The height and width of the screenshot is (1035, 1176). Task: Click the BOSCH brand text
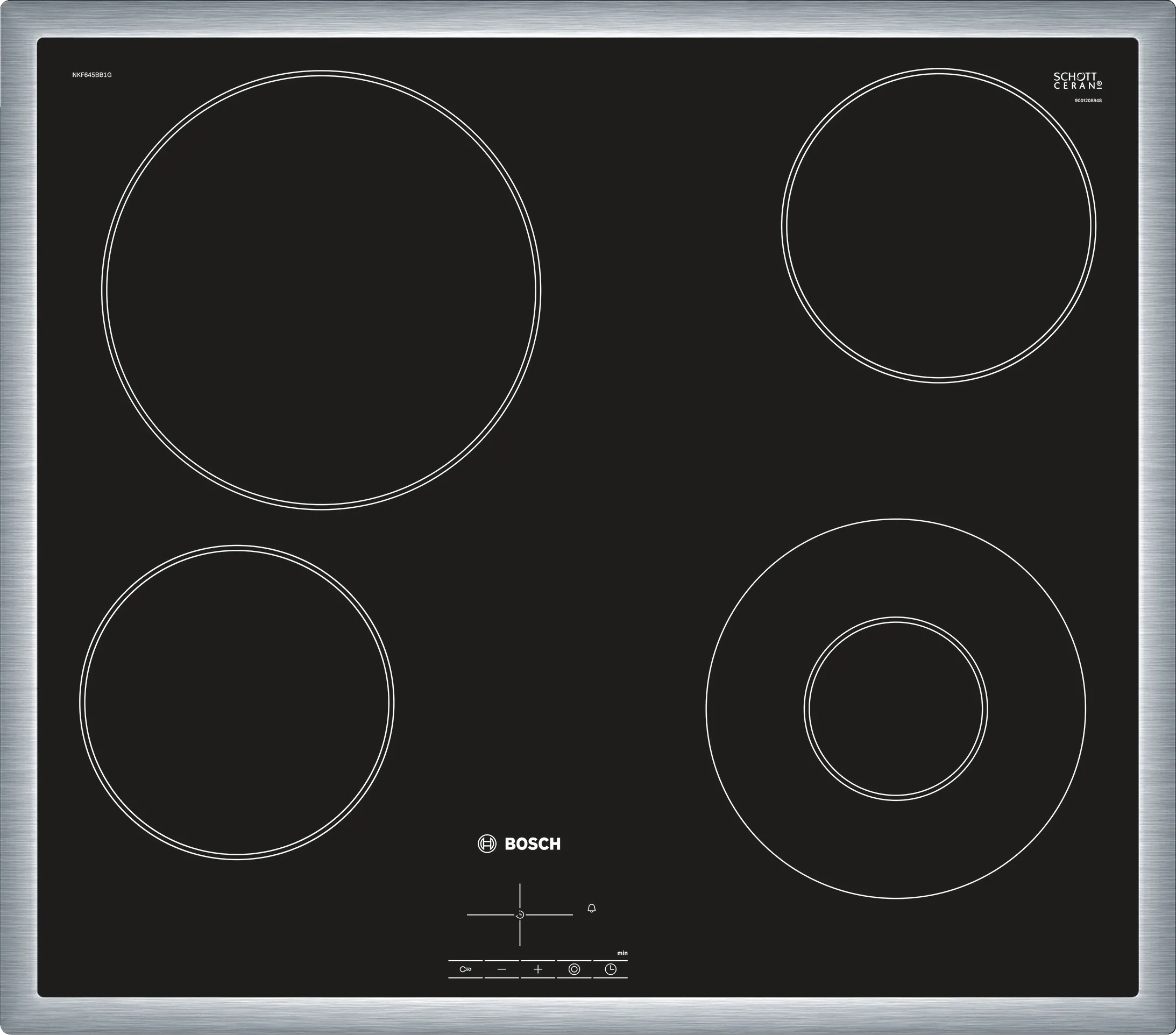tap(532, 844)
